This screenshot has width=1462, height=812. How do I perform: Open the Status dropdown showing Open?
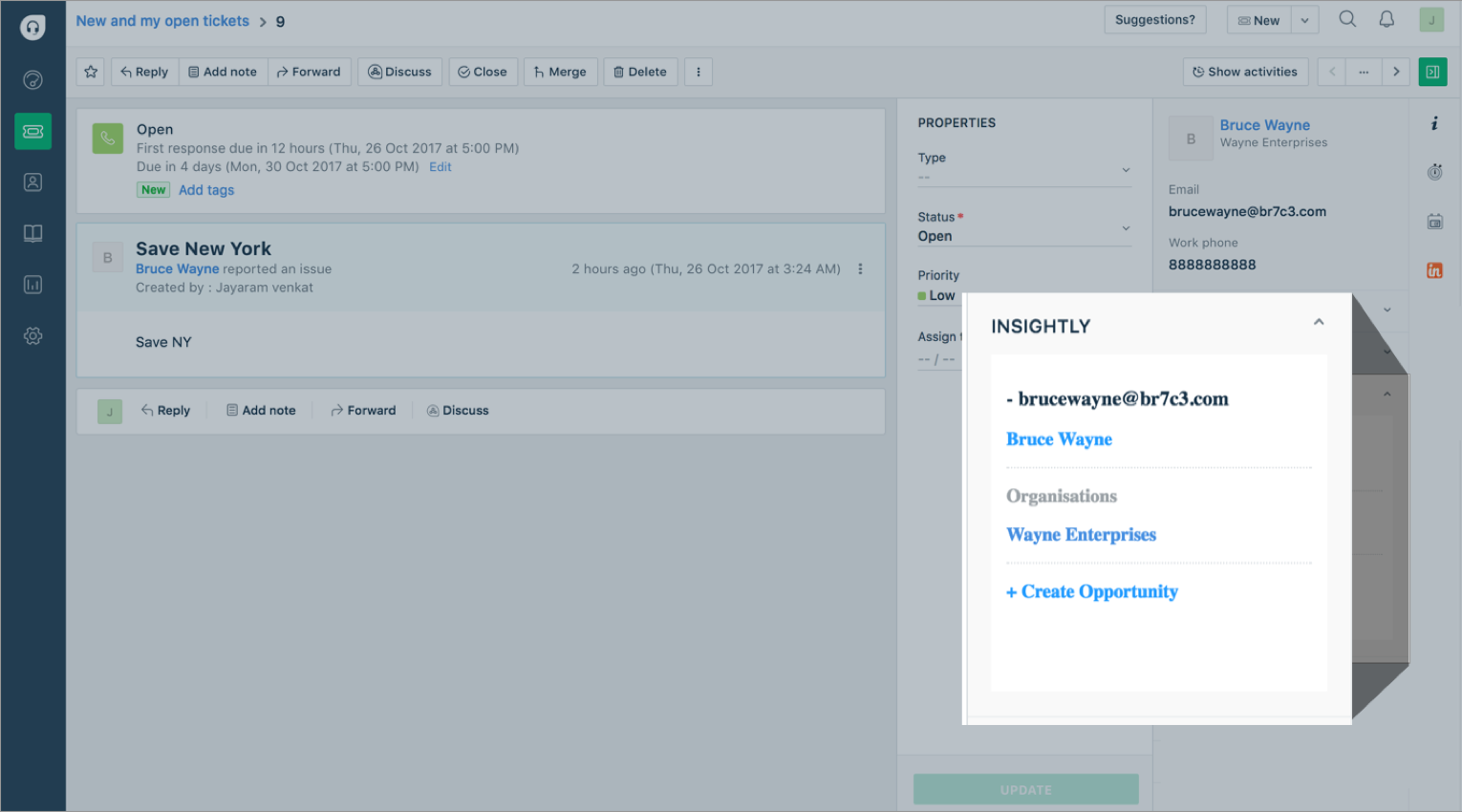coord(1125,228)
